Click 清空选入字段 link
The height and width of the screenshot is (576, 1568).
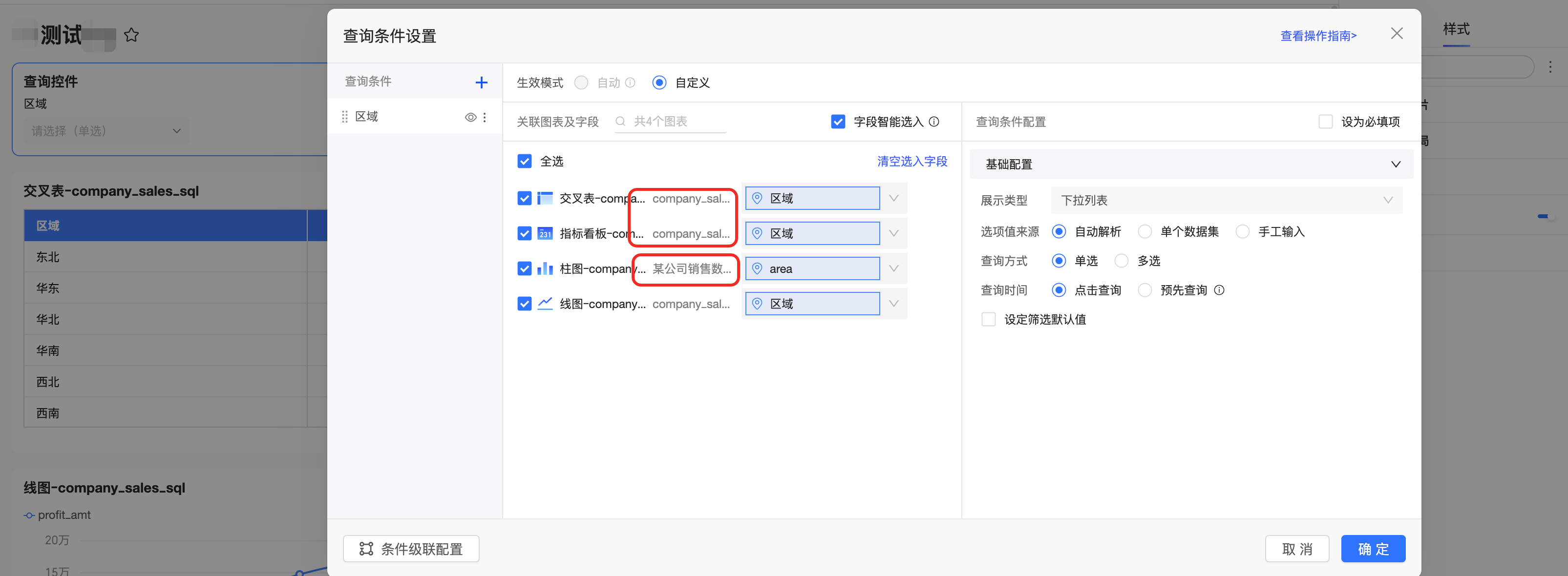pos(912,161)
